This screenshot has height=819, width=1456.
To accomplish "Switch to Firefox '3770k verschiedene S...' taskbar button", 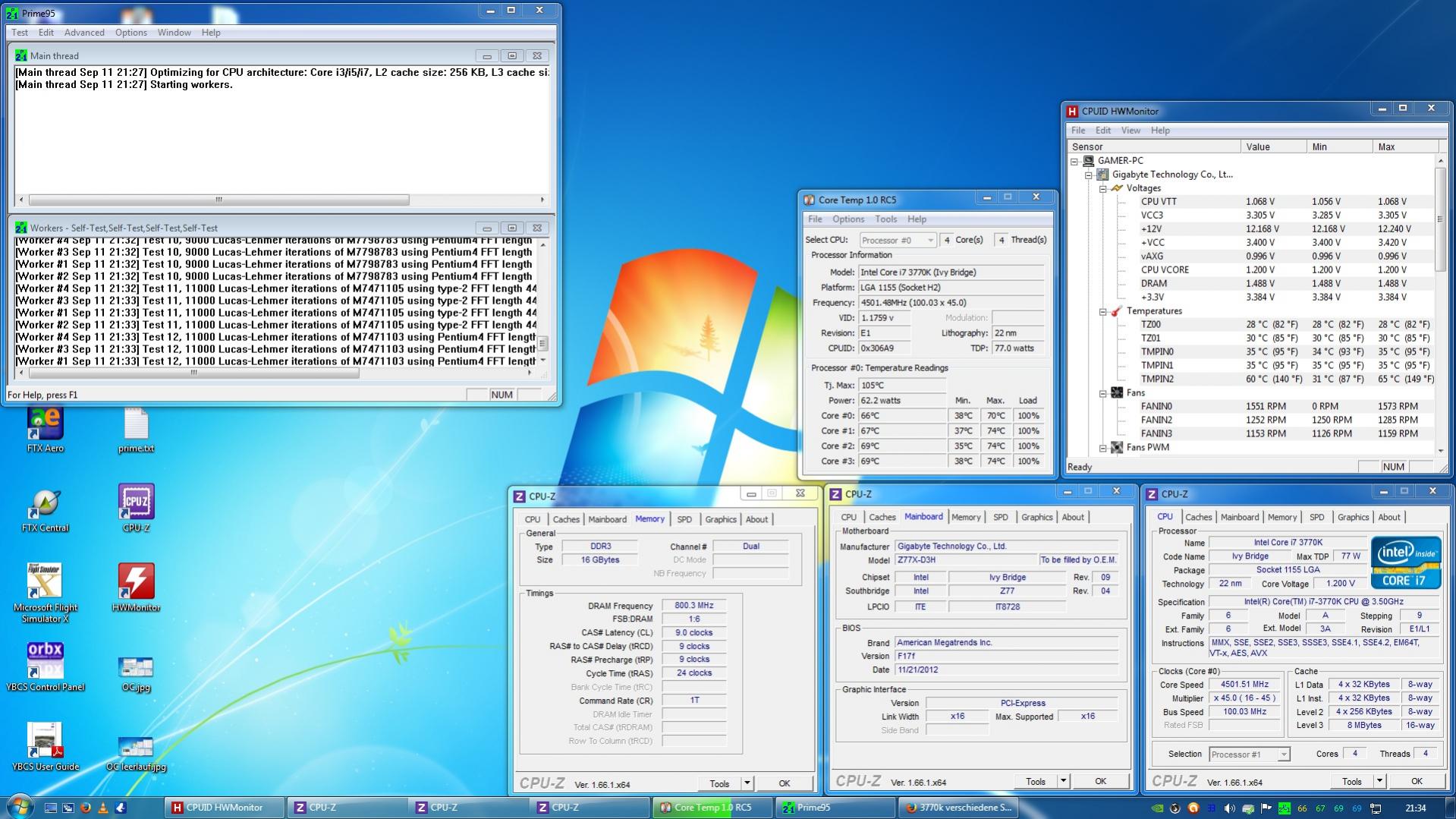I will (x=958, y=808).
